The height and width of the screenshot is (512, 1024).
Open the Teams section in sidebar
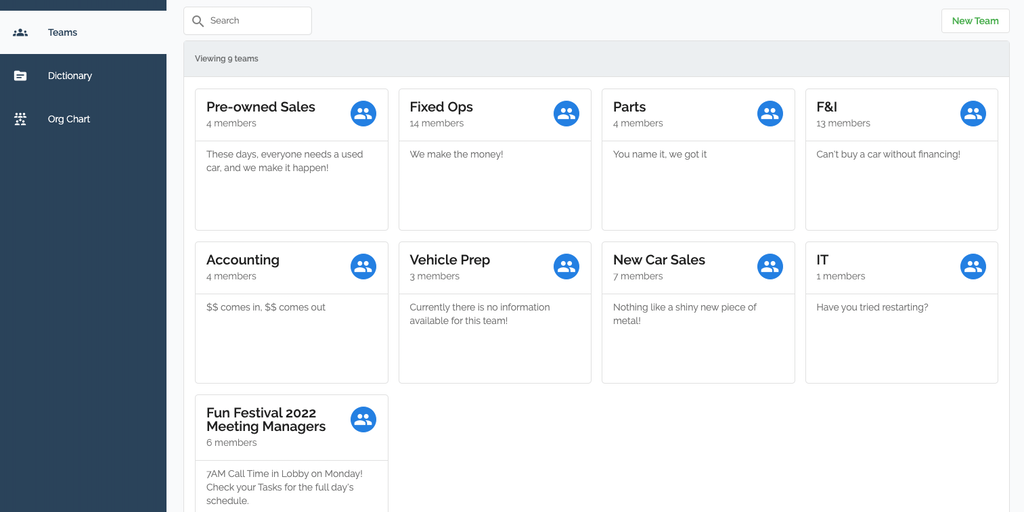(x=62, y=33)
